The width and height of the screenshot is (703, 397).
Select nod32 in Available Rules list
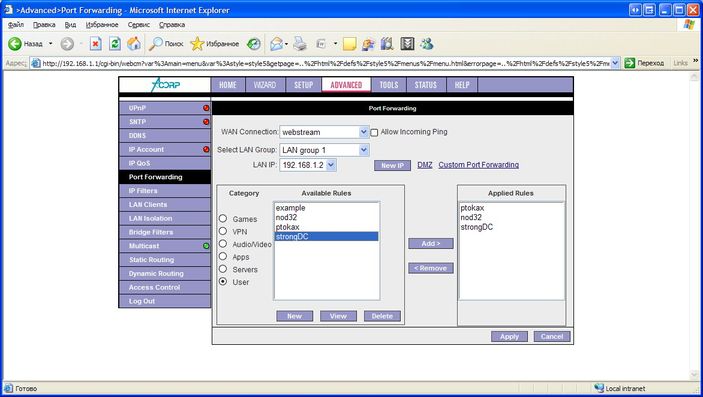point(326,217)
